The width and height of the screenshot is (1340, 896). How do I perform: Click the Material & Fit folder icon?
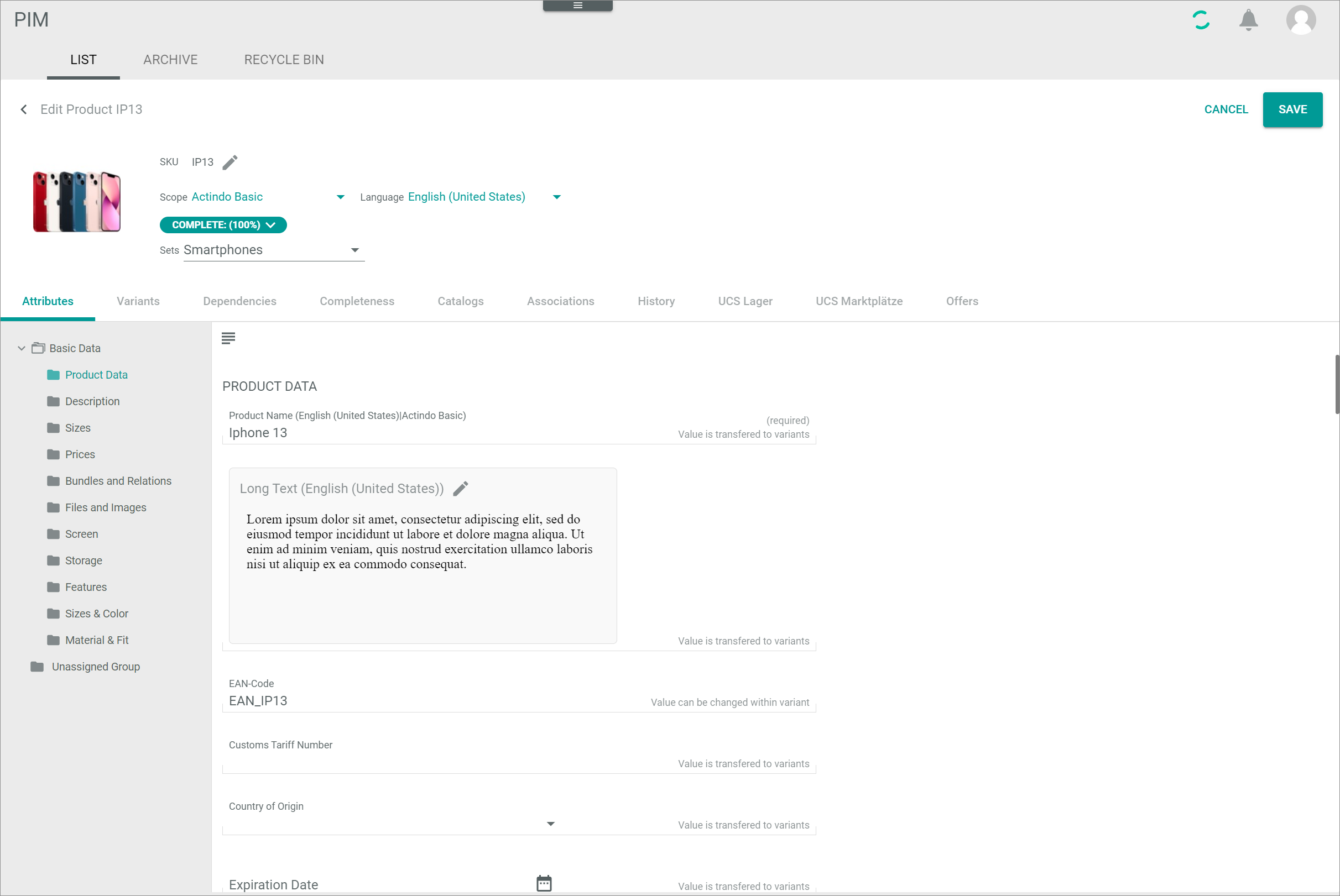[x=53, y=640]
